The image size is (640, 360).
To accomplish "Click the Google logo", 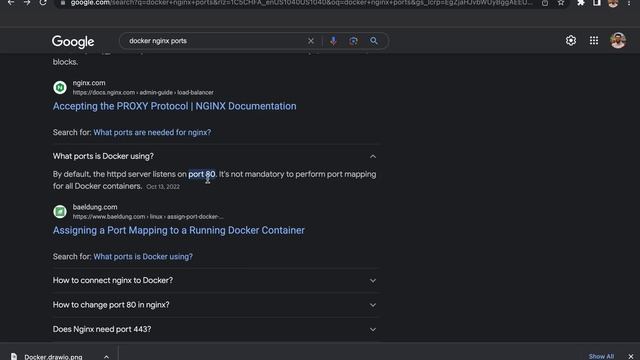I will click(73, 41).
